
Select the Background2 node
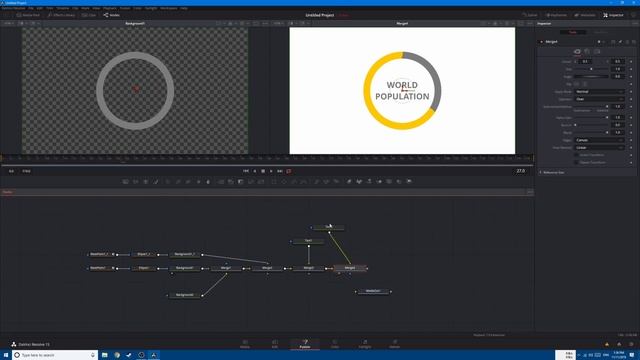[184, 295]
